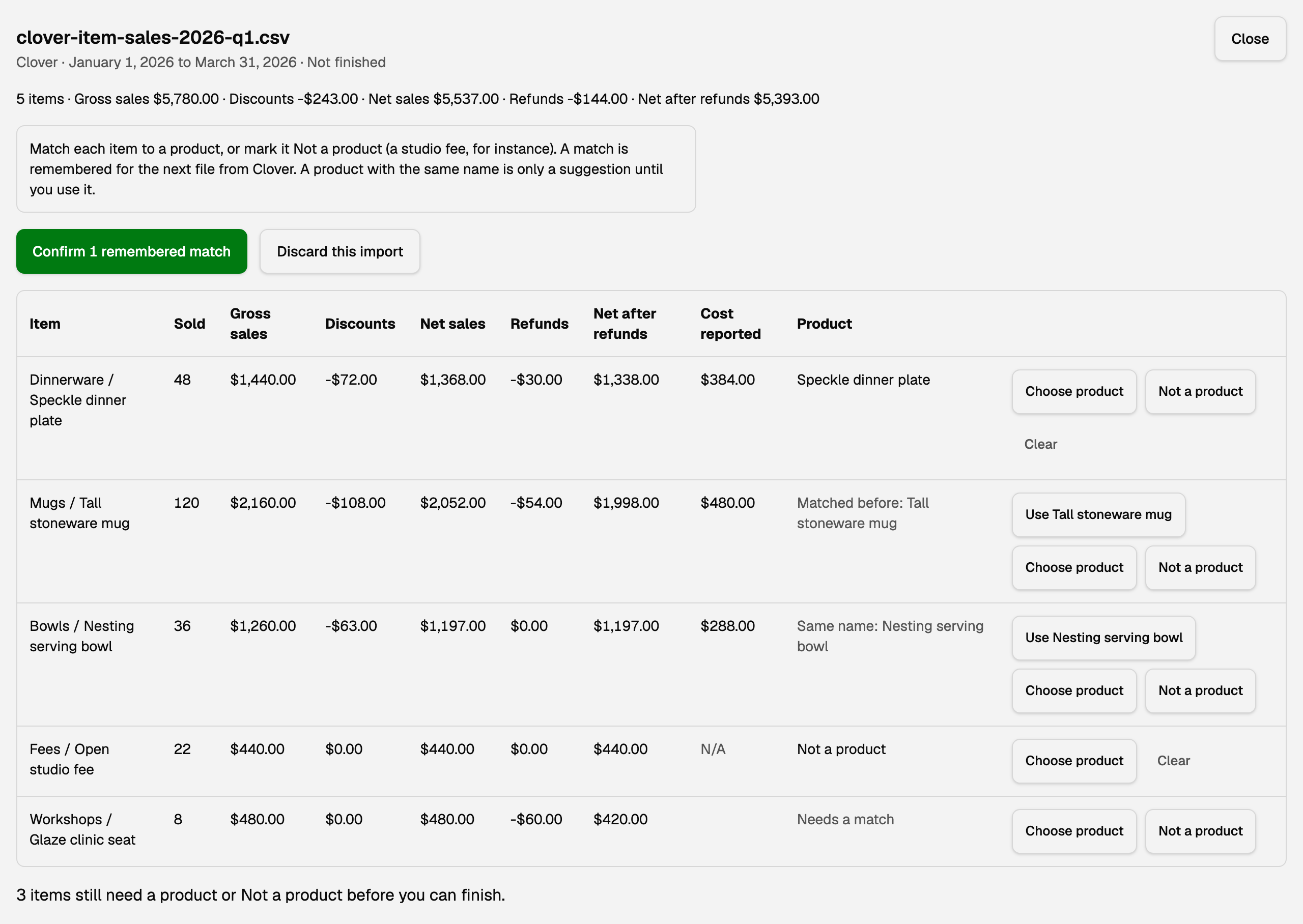Image resolution: width=1303 pixels, height=924 pixels.
Task: Click the Gross sales column header
Action: pyautogui.click(x=250, y=324)
